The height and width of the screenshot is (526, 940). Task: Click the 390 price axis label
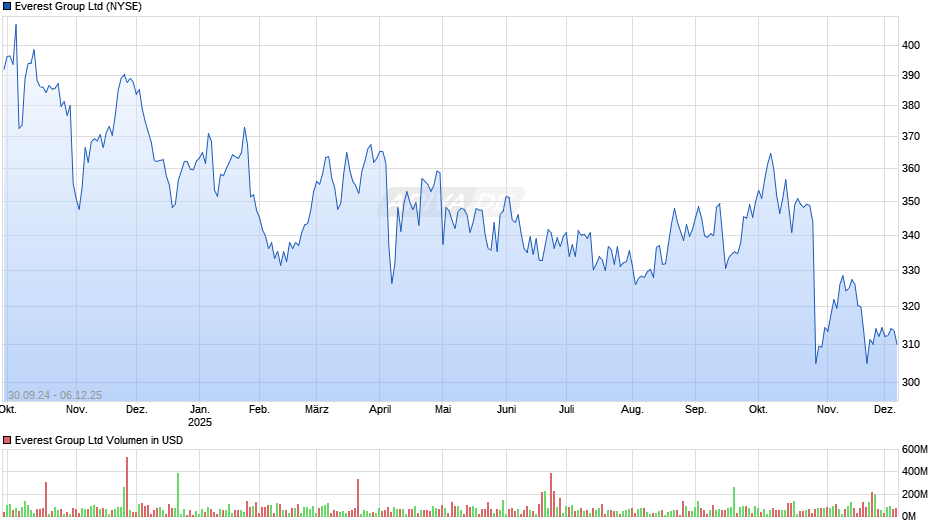911,76
